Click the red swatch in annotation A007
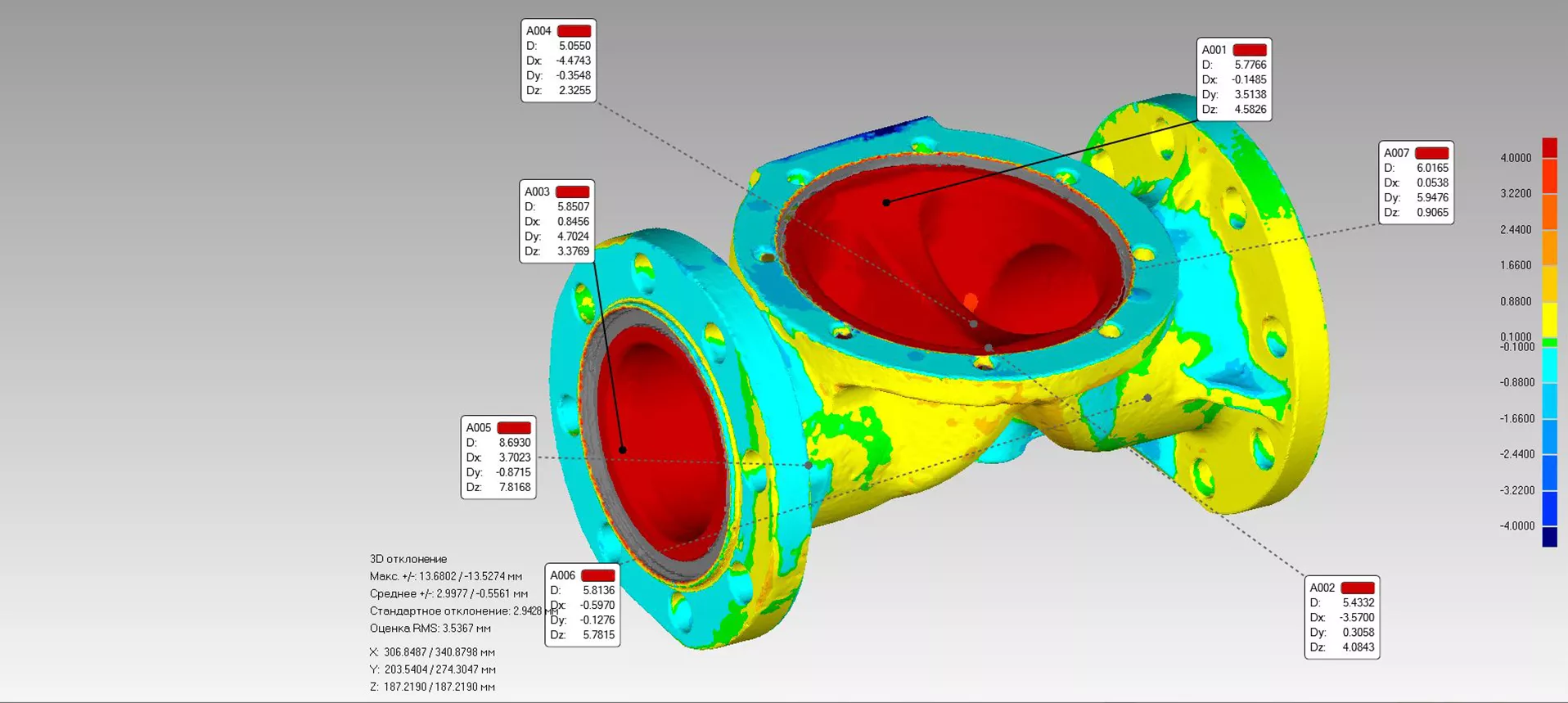The height and width of the screenshot is (703, 1568). [1431, 153]
